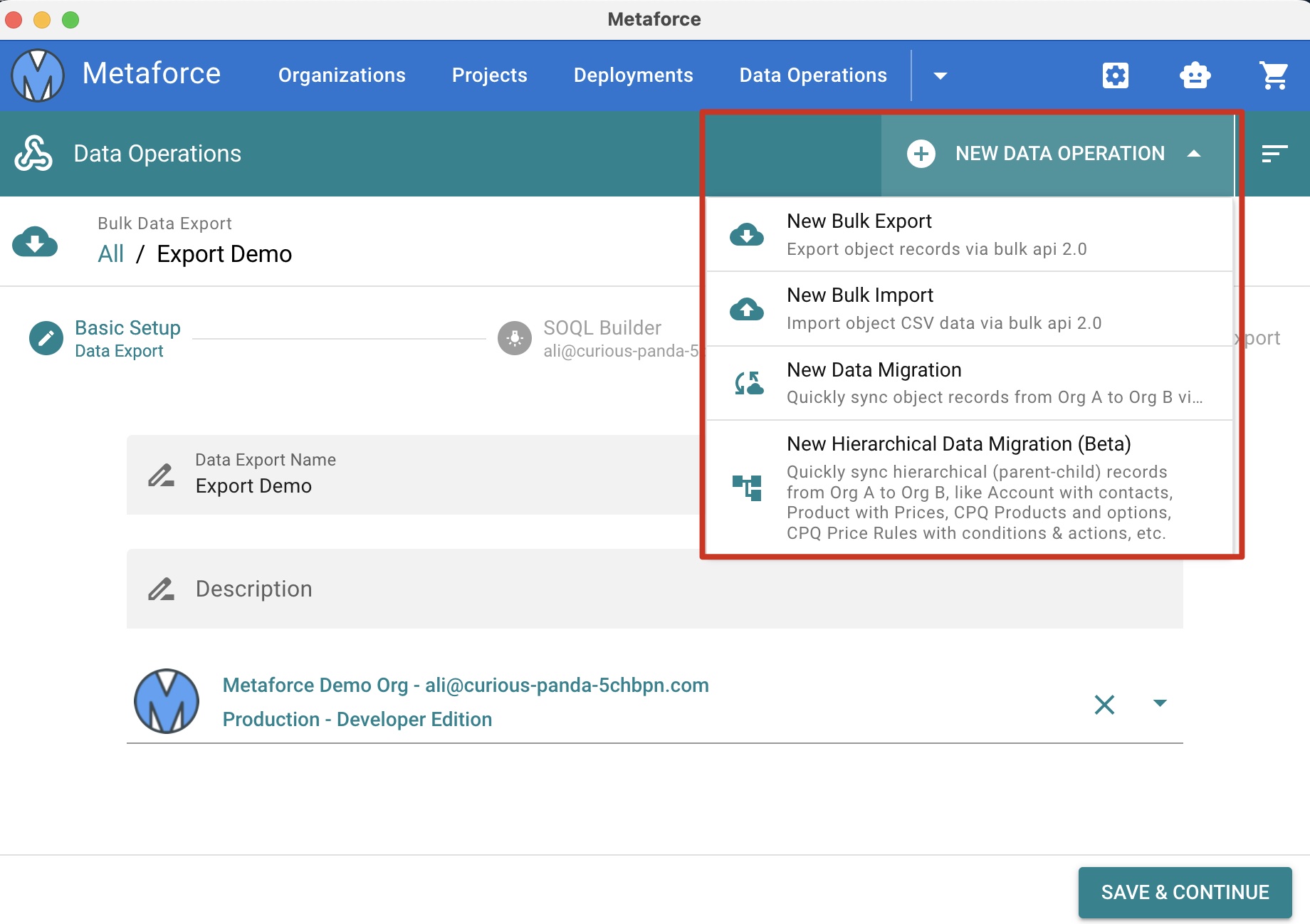
Task: Open the Data Operations nav item
Action: [813, 75]
